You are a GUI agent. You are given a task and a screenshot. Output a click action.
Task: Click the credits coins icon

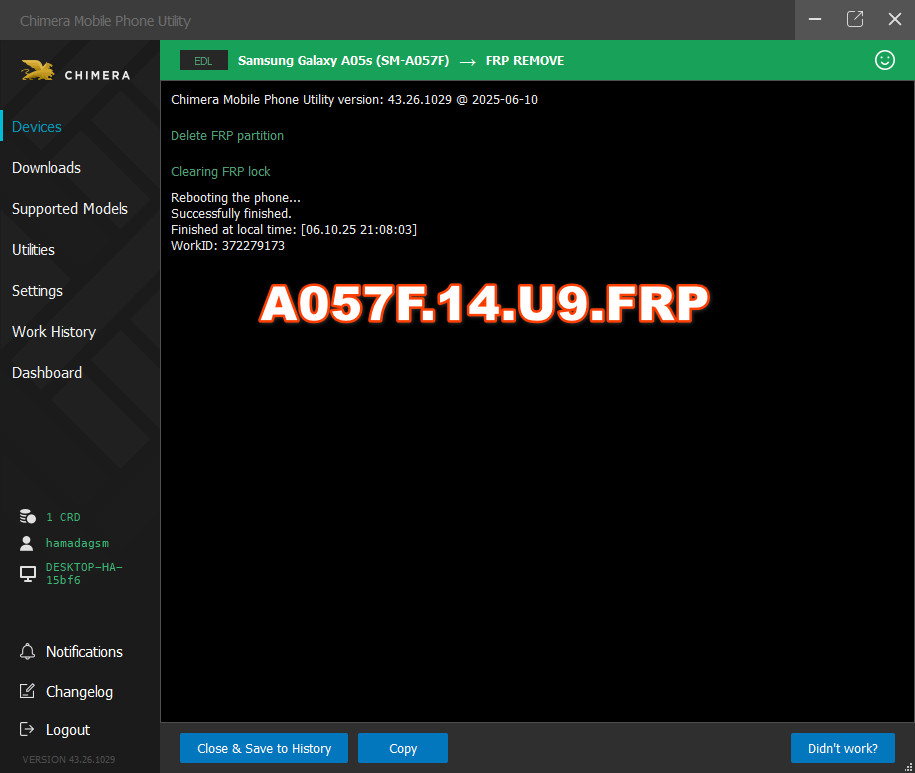[x=27, y=516]
